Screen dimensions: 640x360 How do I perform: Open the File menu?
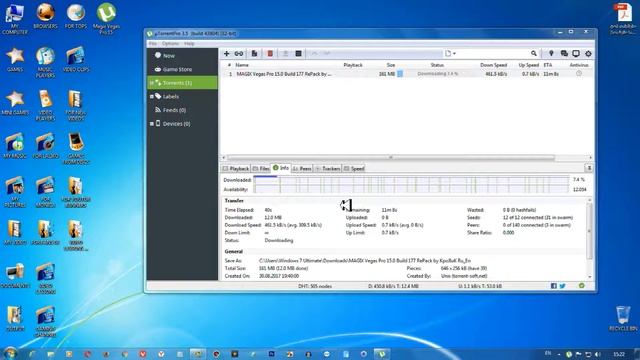153,44
